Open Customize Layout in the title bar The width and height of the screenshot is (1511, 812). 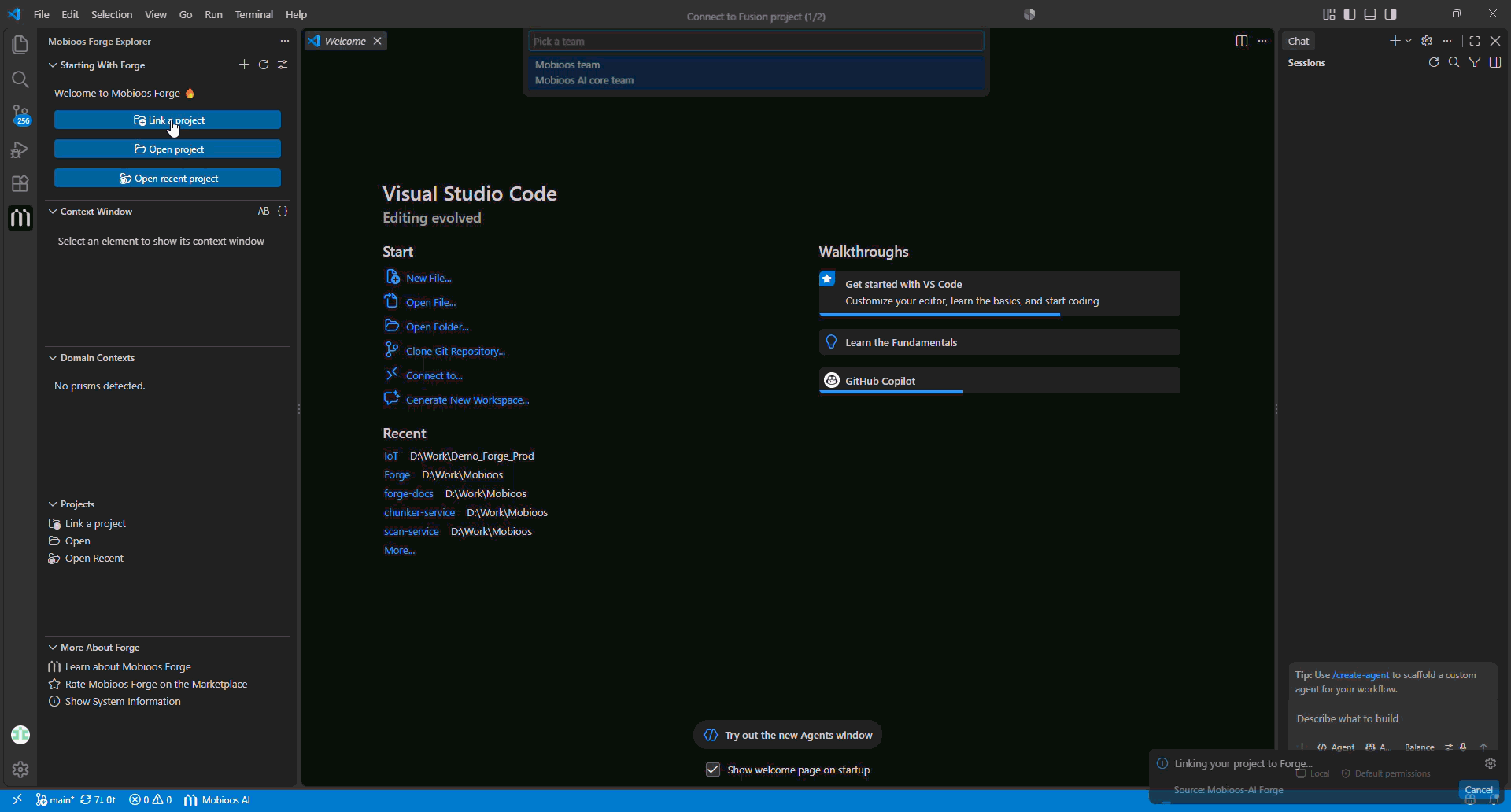click(x=1329, y=14)
